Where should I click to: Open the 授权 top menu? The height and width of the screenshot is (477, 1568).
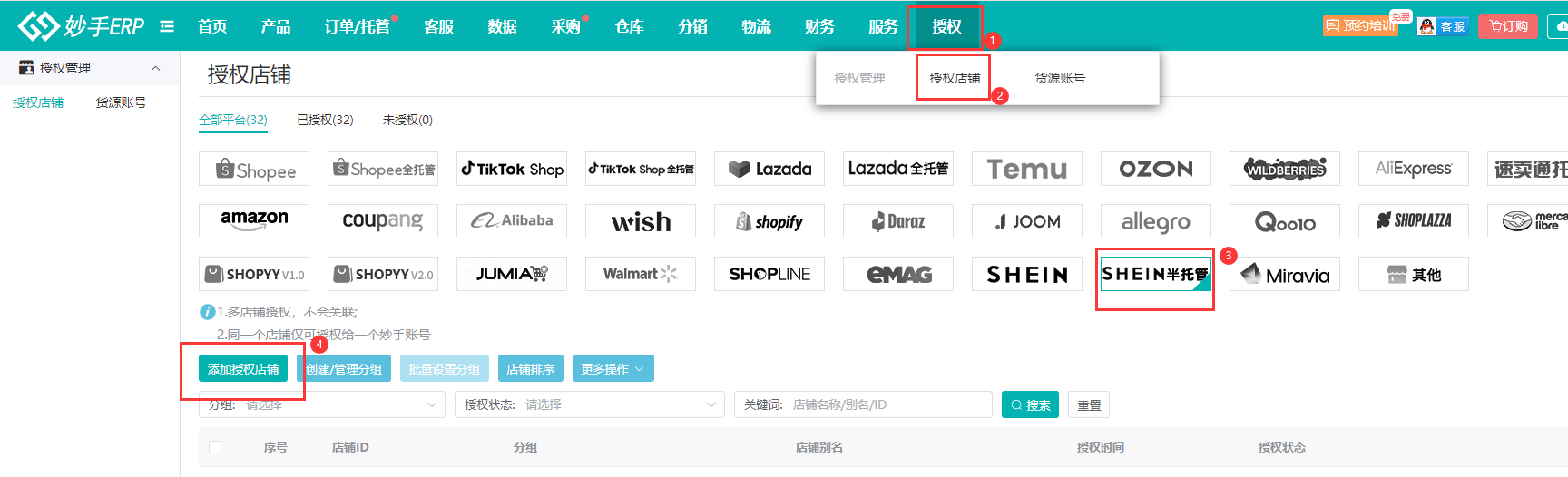946,26
